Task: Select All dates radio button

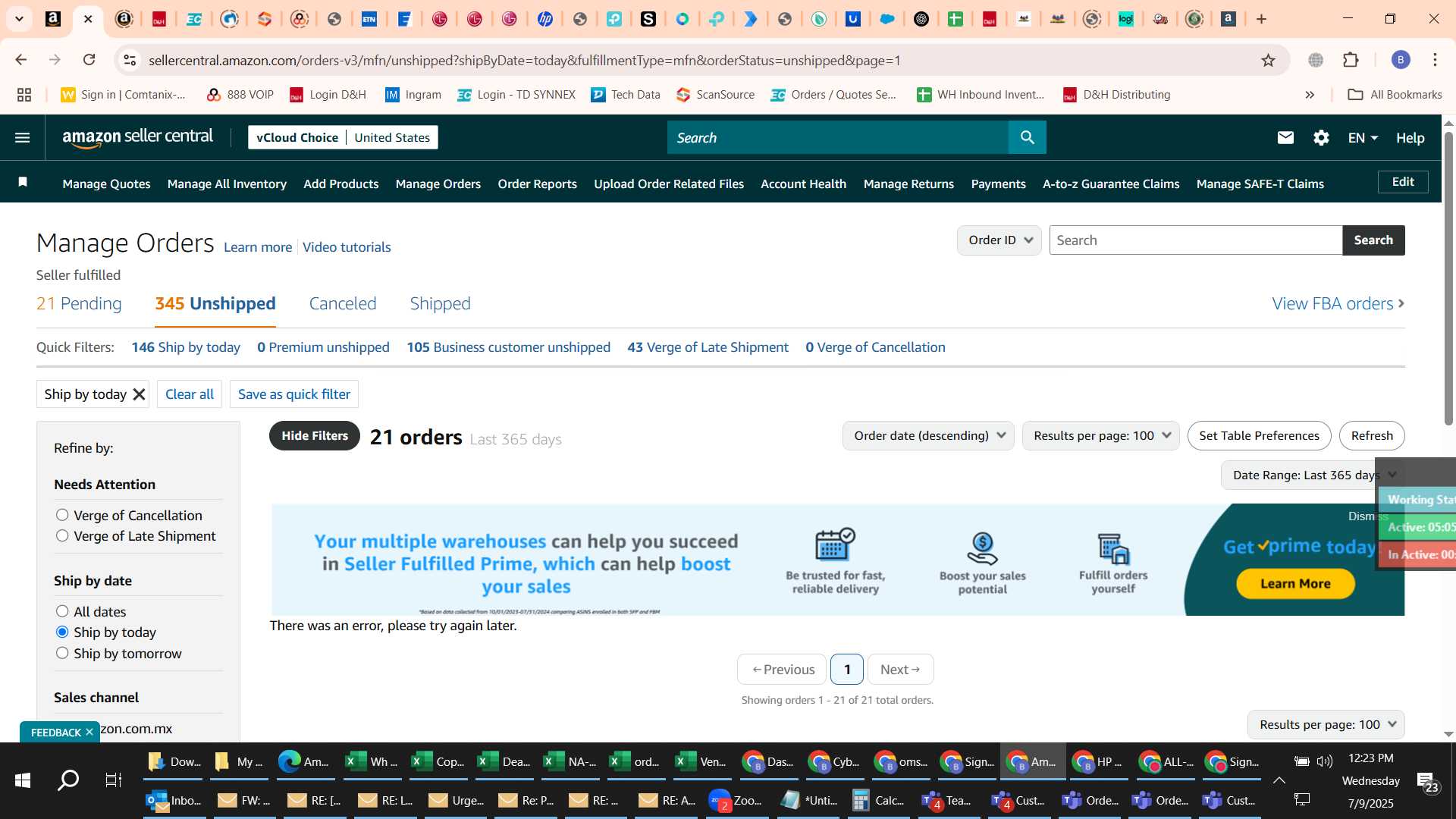Action: [62, 611]
